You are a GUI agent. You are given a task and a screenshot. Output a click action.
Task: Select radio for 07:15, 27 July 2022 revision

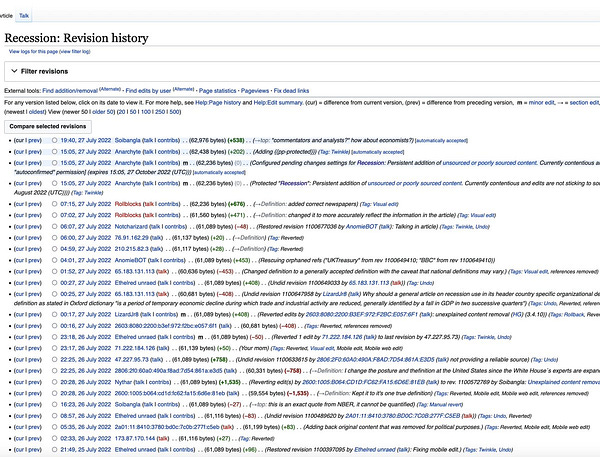[x=54, y=204]
